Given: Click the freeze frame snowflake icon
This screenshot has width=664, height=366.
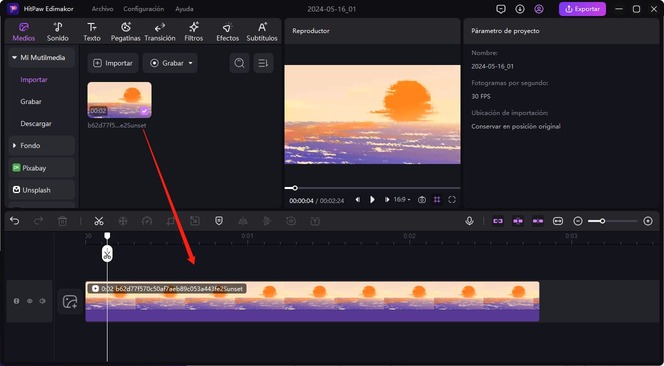Looking at the screenshot, I should [x=123, y=221].
